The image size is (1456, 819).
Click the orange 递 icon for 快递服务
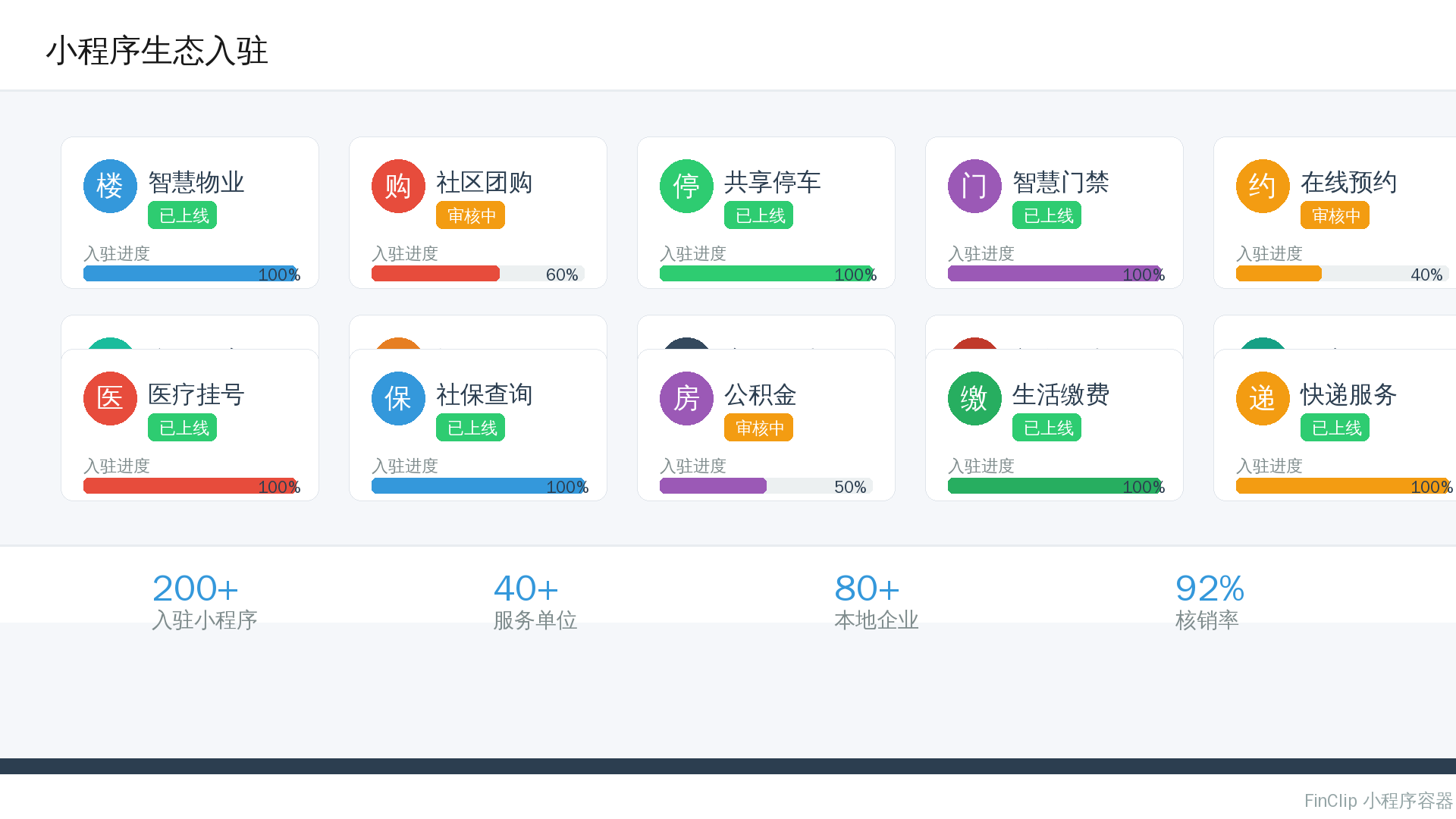tap(1263, 398)
